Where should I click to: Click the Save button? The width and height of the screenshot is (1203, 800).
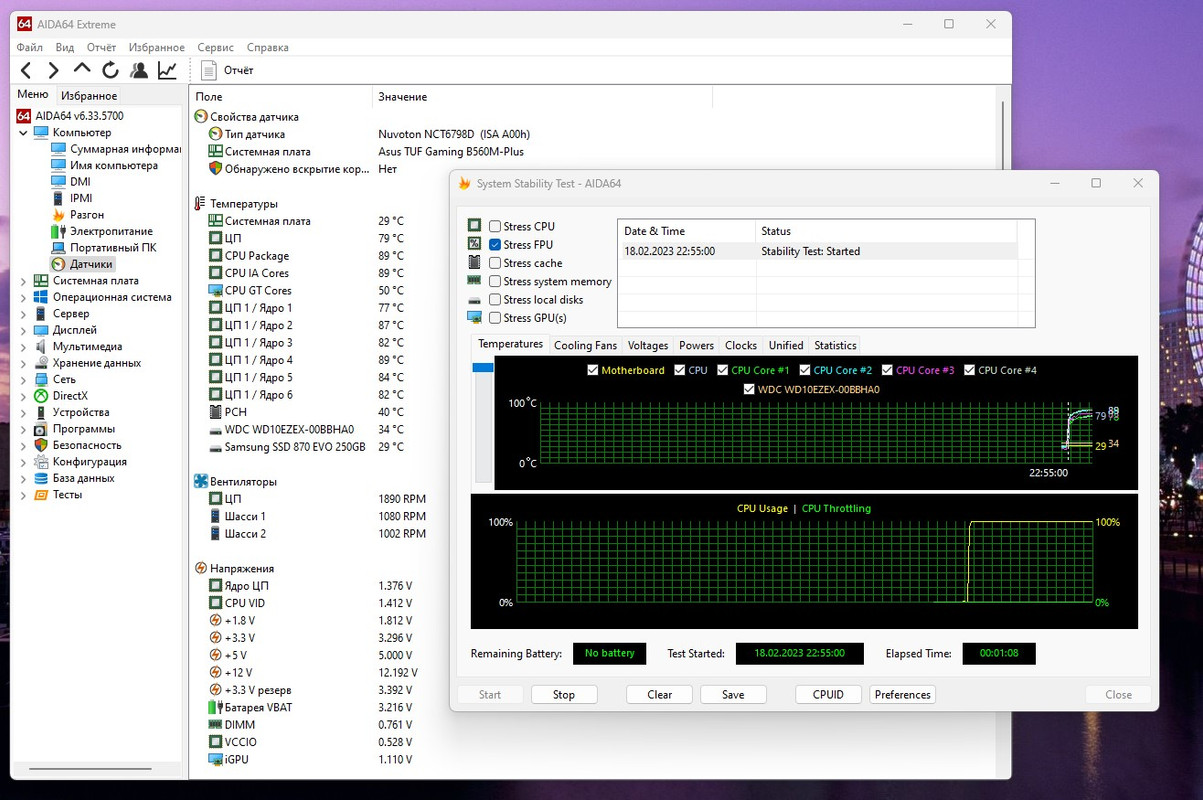click(x=733, y=695)
